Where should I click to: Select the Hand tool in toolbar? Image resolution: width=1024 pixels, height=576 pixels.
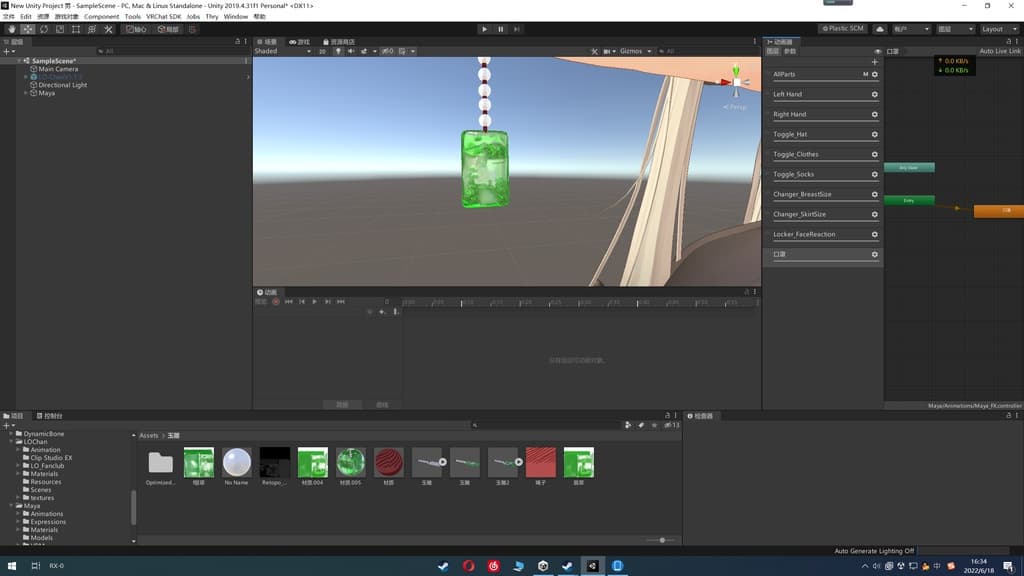(12, 29)
